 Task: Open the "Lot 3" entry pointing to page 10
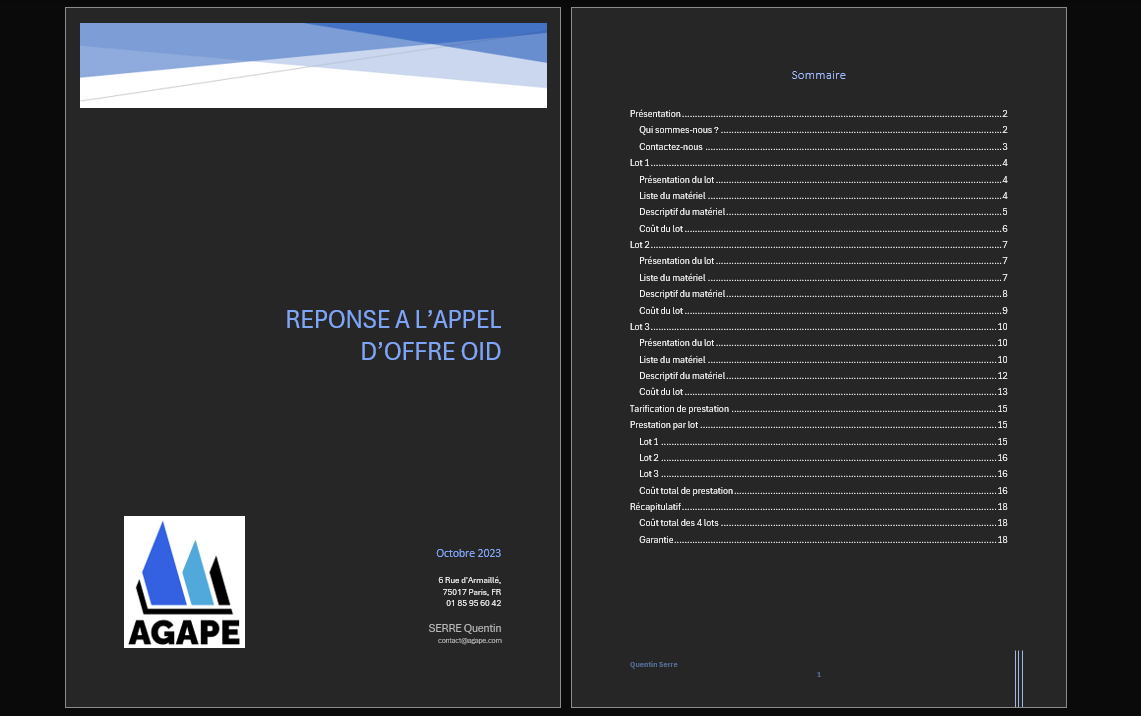pyautogui.click(x=640, y=327)
